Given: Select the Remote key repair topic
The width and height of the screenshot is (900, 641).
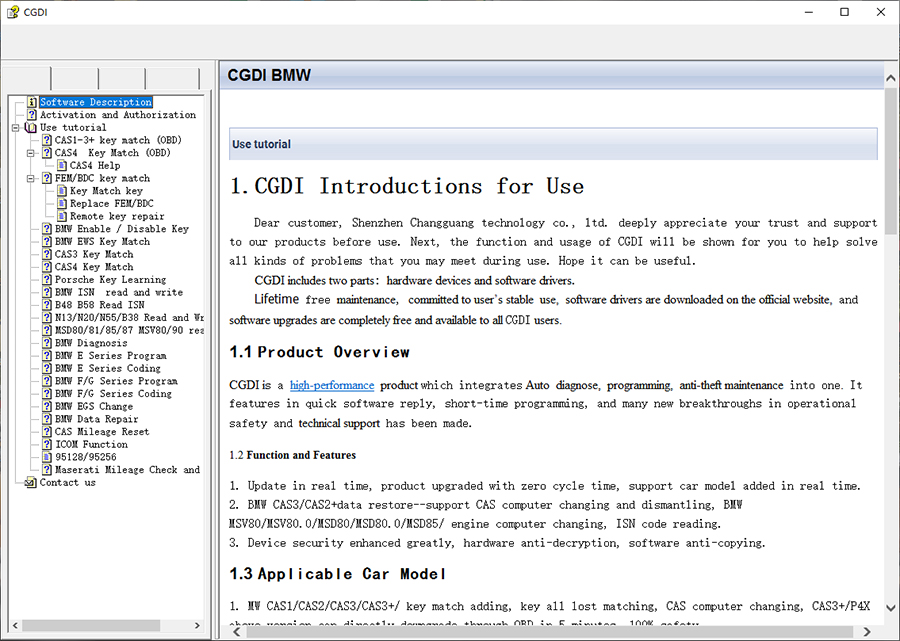Looking at the screenshot, I should coord(117,216).
